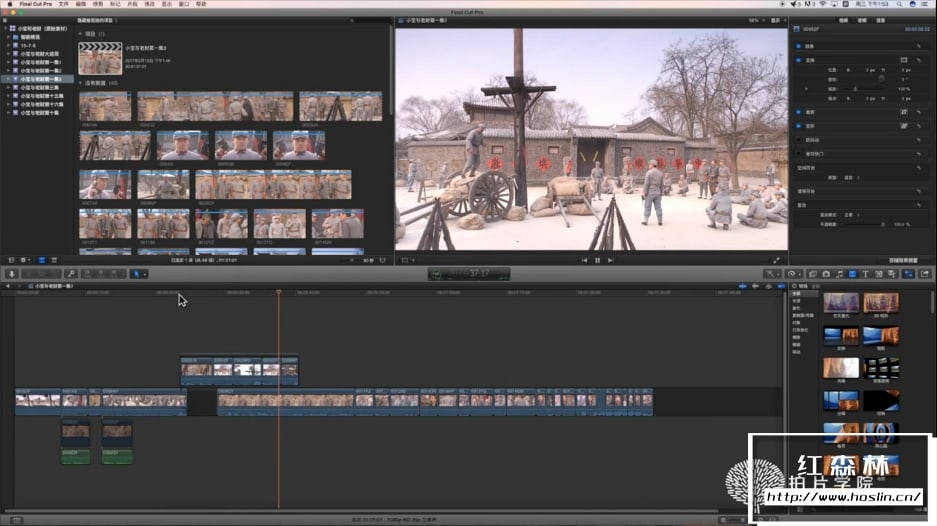This screenshot has width=937, height=526.
Task: Click 存储效果预置 save preset button
Action: [903, 261]
